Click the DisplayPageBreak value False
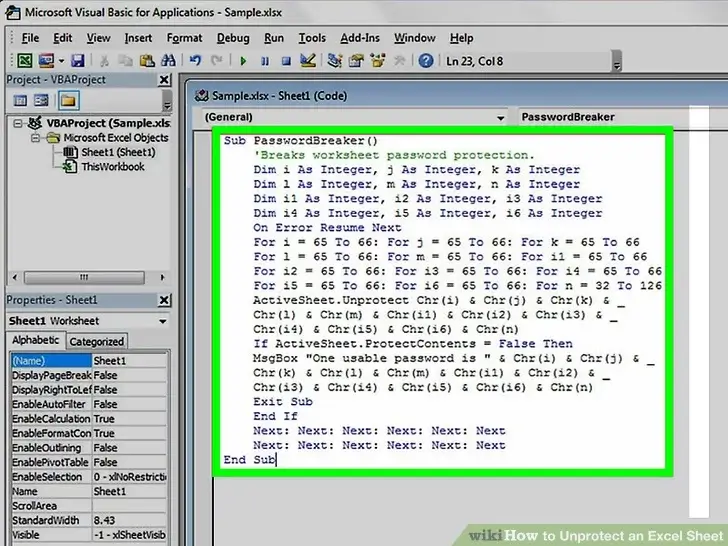Screen dimensions: 728x546 129,375
